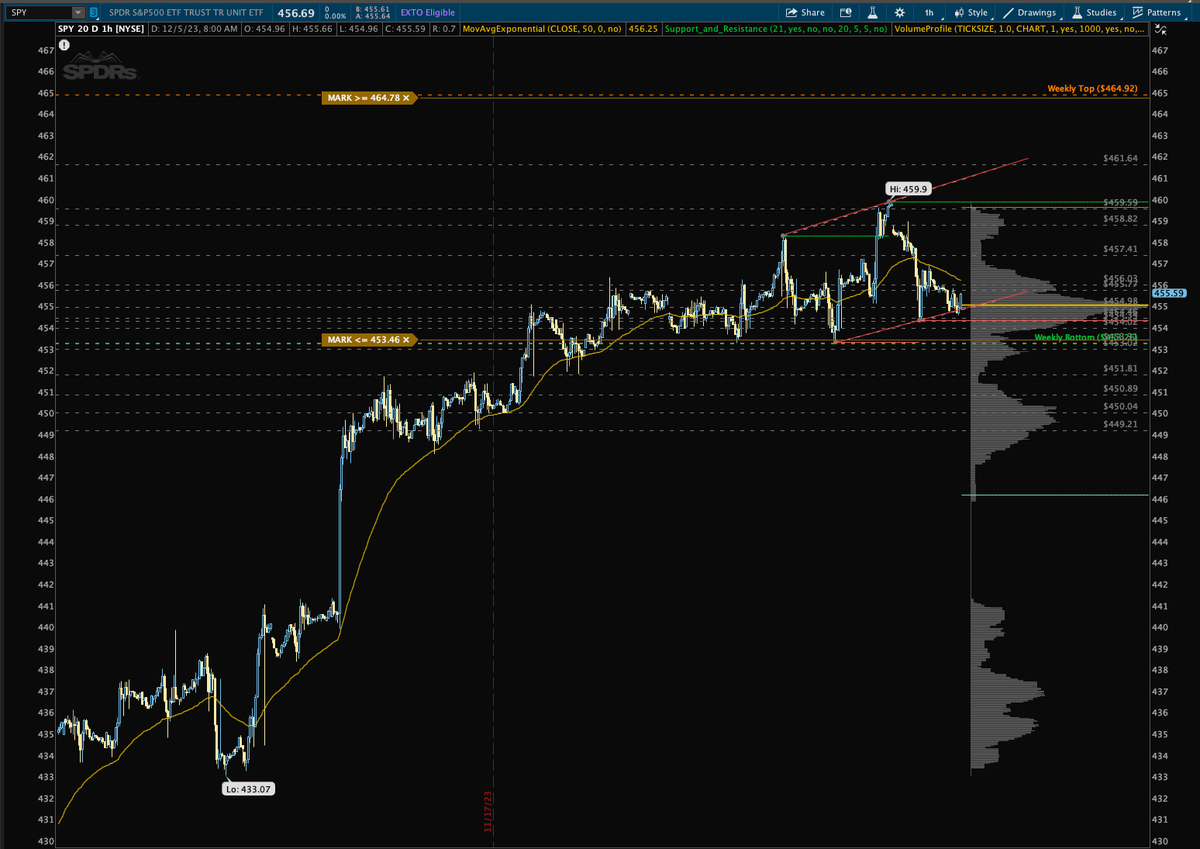Remove the MARK >= 464.78 alert
The image size is (1200, 849).
(406, 98)
